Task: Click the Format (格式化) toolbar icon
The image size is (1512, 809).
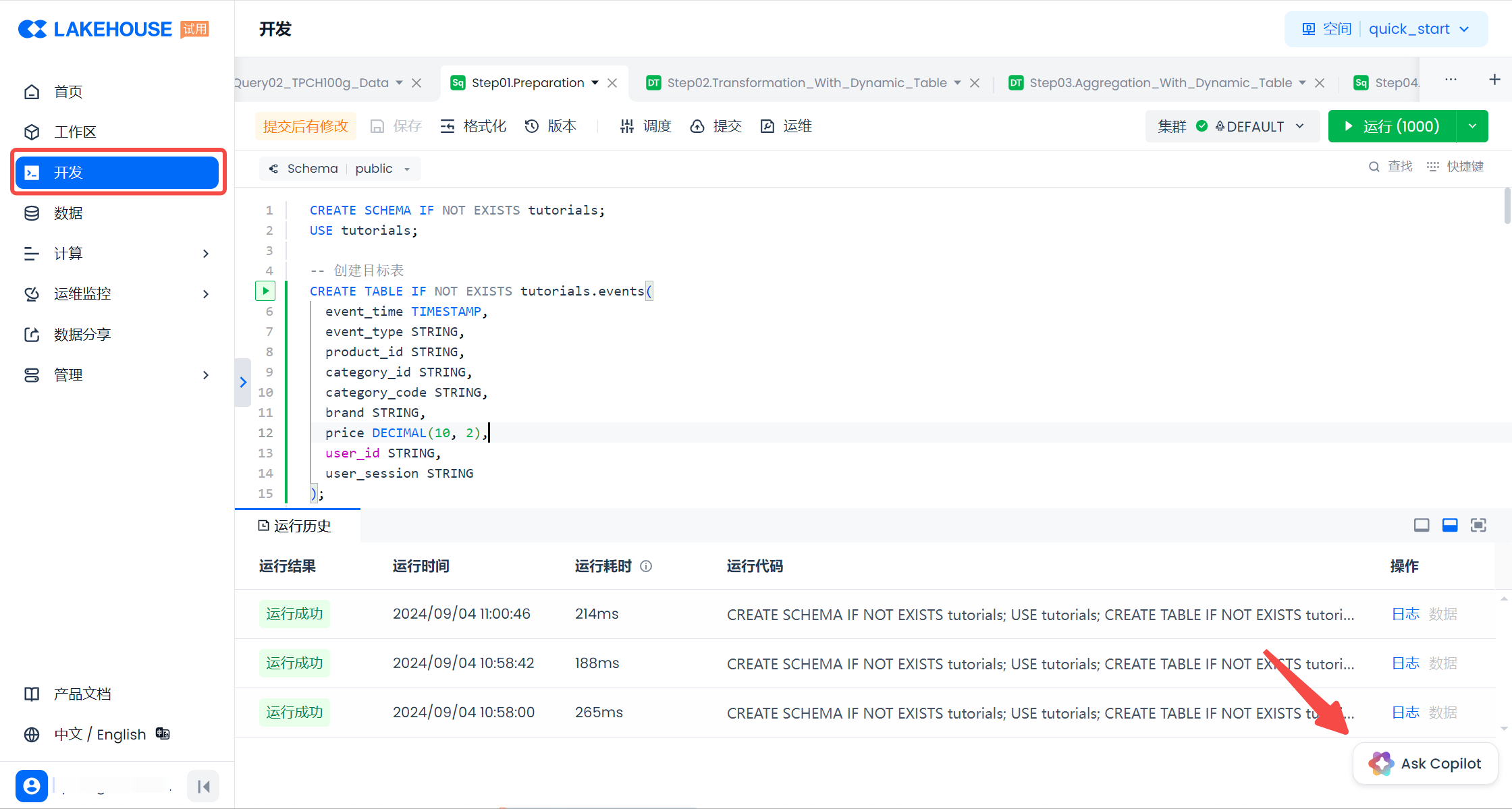Action: [448, 126]
